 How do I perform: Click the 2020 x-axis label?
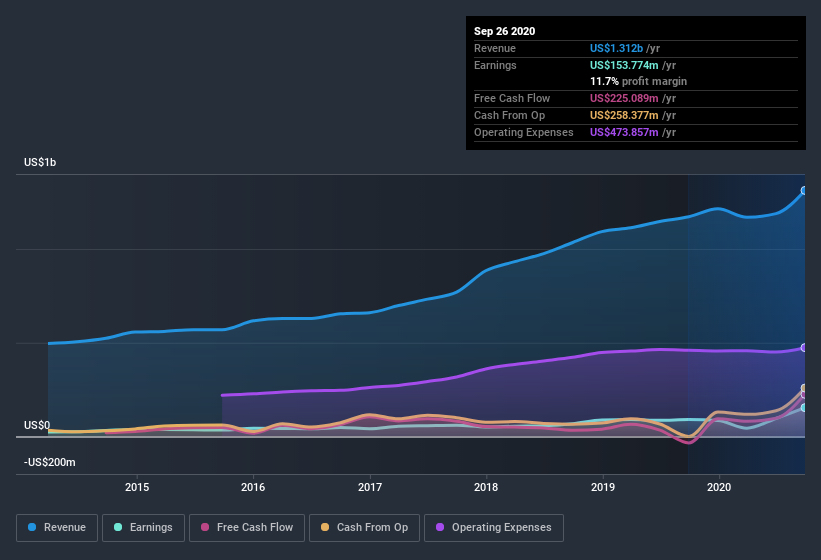point(719,487)
